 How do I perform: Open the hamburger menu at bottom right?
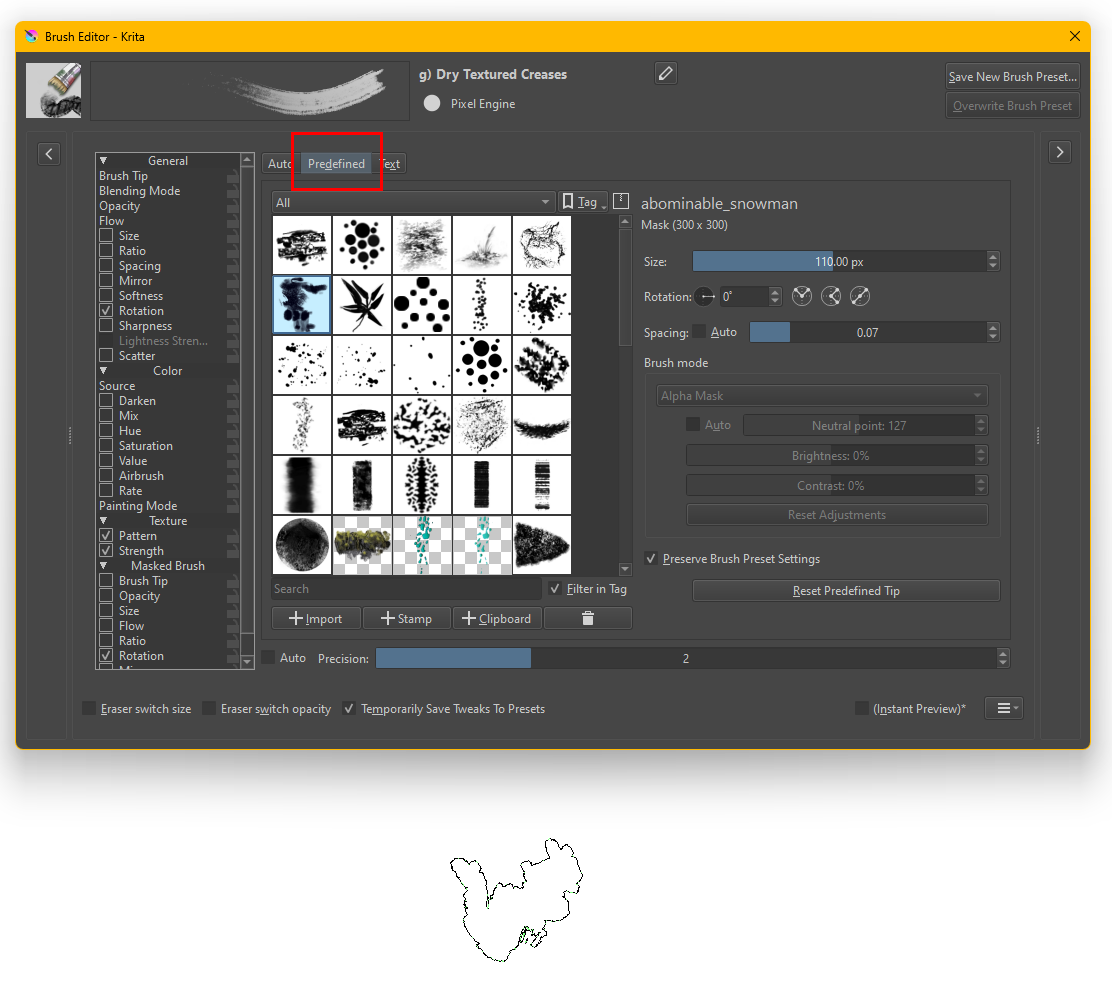click(x=1003, y=708)
